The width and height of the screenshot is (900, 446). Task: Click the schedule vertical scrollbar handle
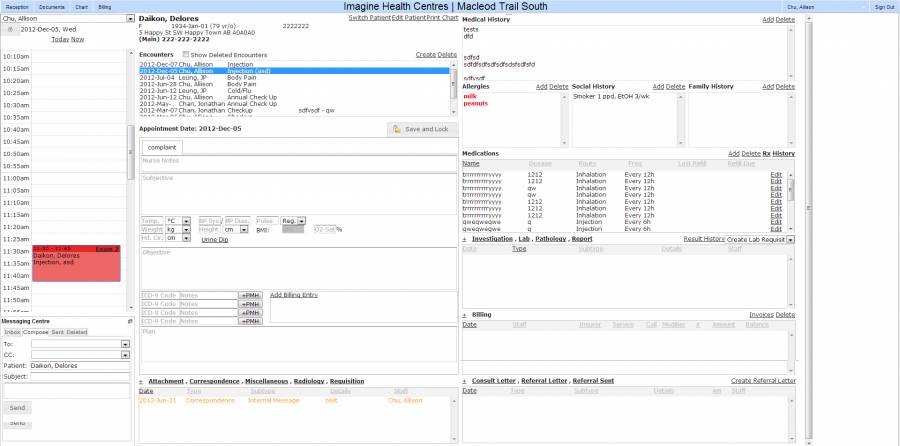click(x=130, y=152)
